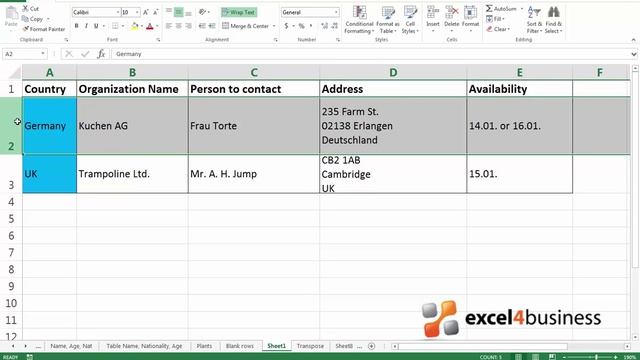
Task: Switch to the Name, Age, Nat sheet tab
Action: pyautogui.click(x=71, y=346)
